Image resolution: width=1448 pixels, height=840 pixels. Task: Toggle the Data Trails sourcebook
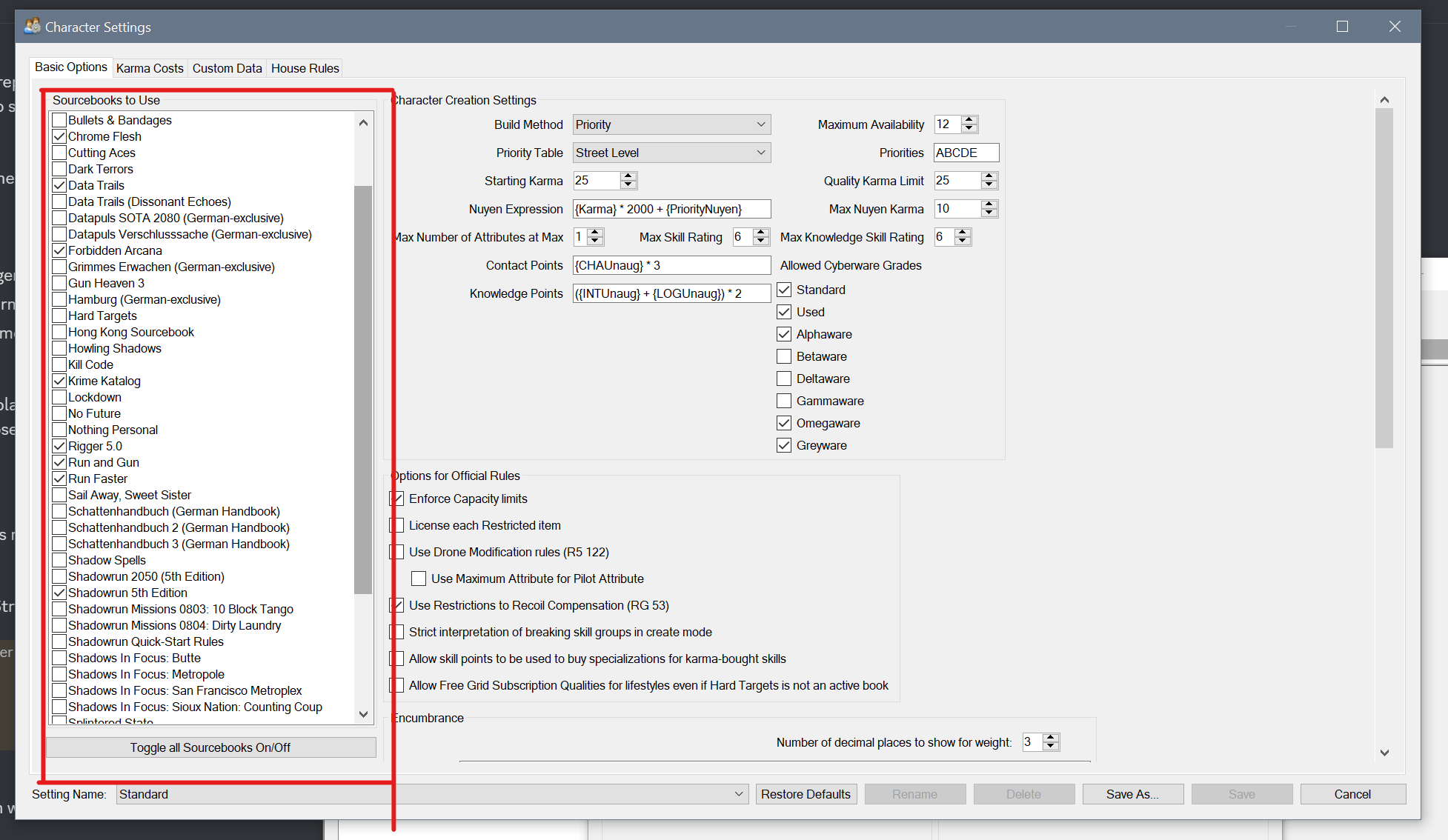pyautogui.click(x=60, y=185)
